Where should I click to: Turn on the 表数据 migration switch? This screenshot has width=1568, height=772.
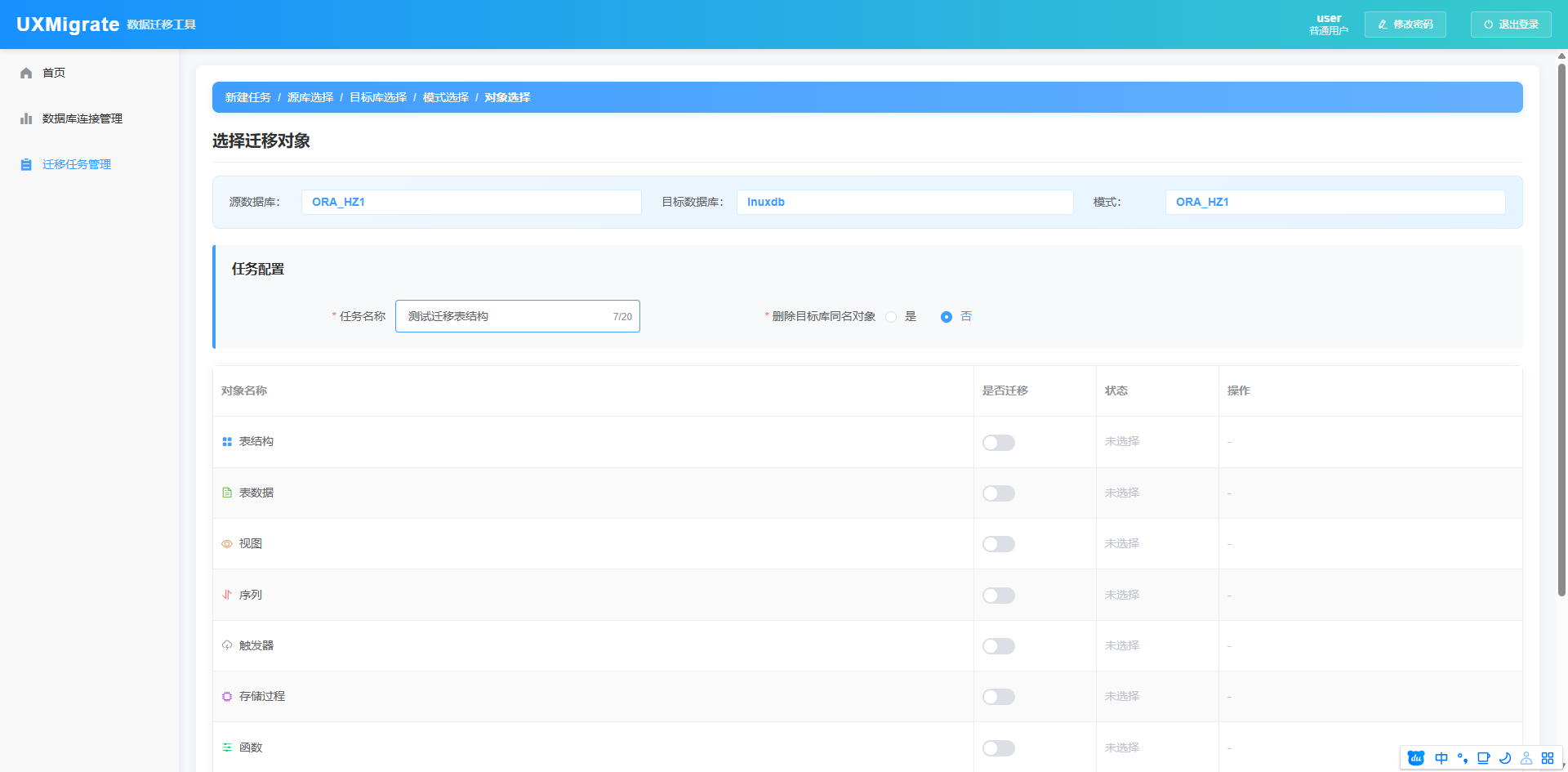pos(998,493)
